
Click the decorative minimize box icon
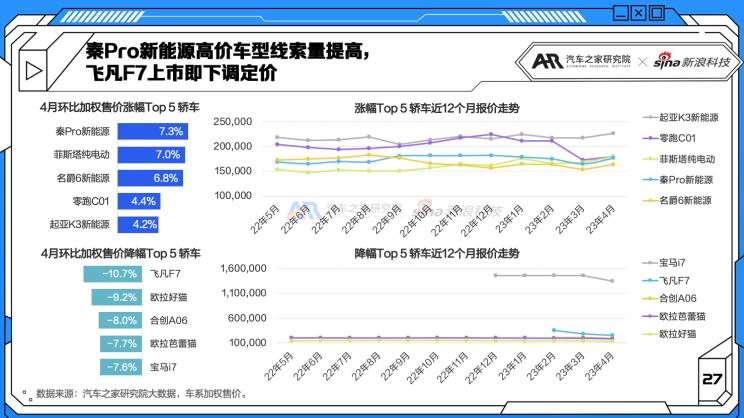(x=620, y=13)
